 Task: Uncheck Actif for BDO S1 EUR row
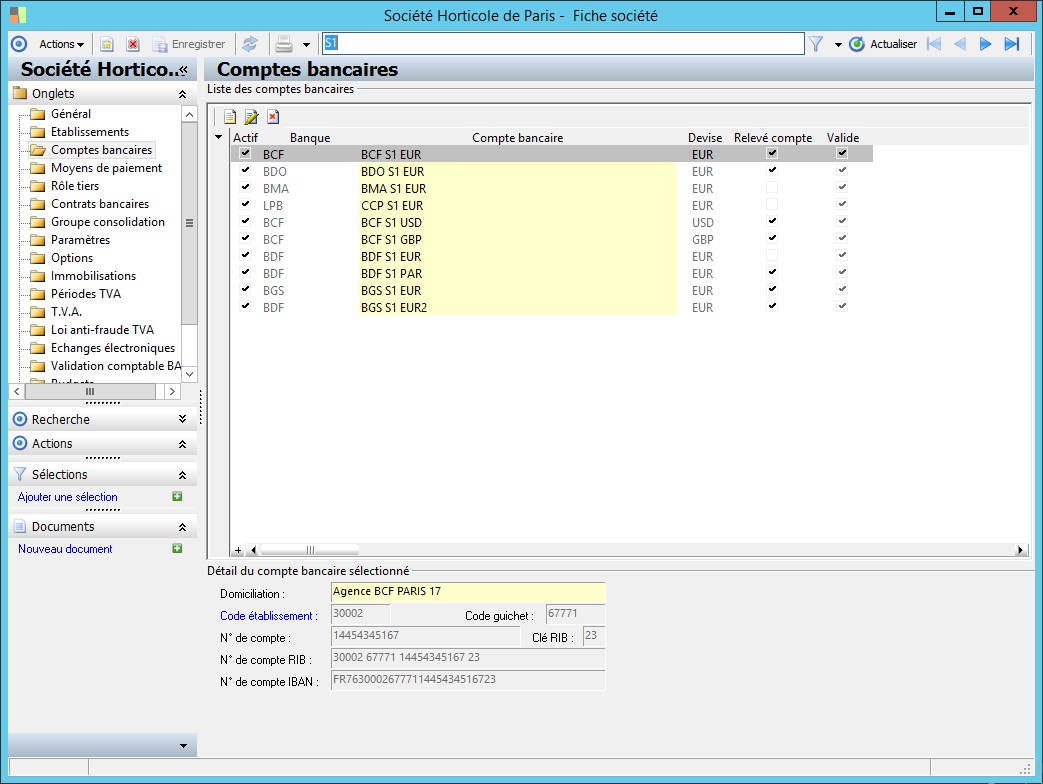coord(246,171)
